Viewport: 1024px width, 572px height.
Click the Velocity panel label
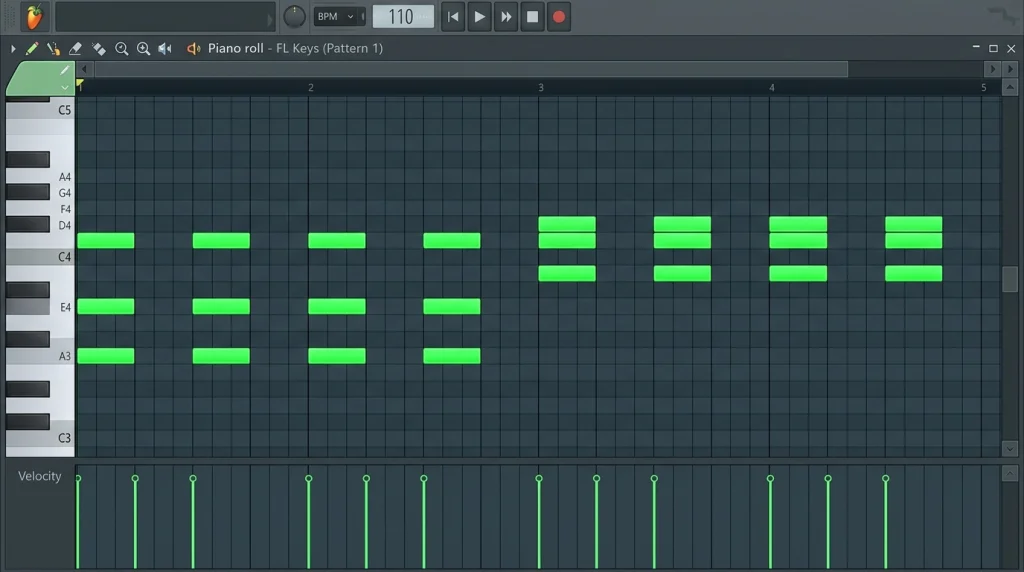39,476
